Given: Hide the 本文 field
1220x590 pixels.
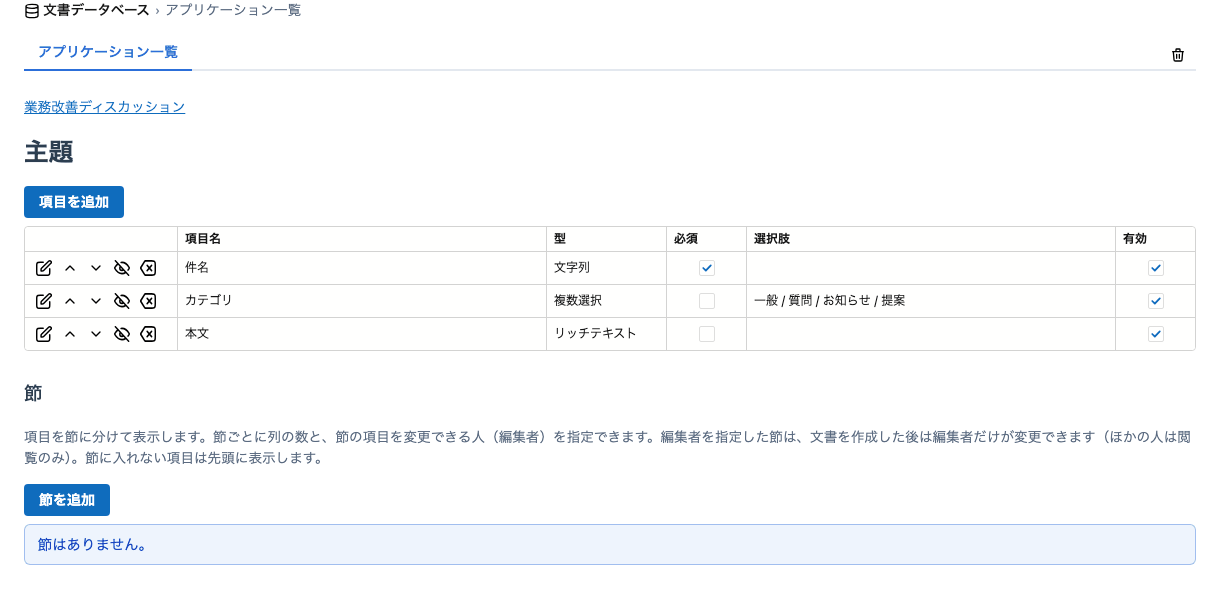Looking at the screenshot, I should 122,334.
